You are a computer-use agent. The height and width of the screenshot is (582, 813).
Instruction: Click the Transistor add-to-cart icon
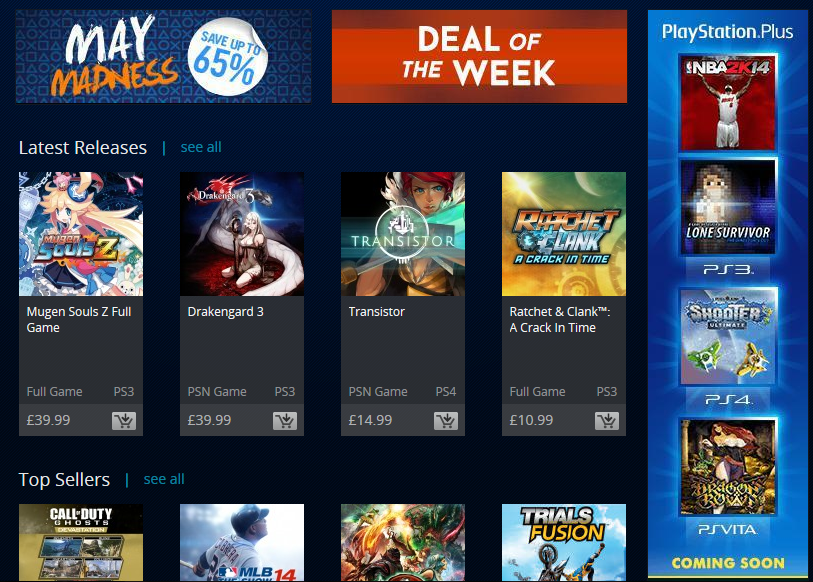coord(446,421)
